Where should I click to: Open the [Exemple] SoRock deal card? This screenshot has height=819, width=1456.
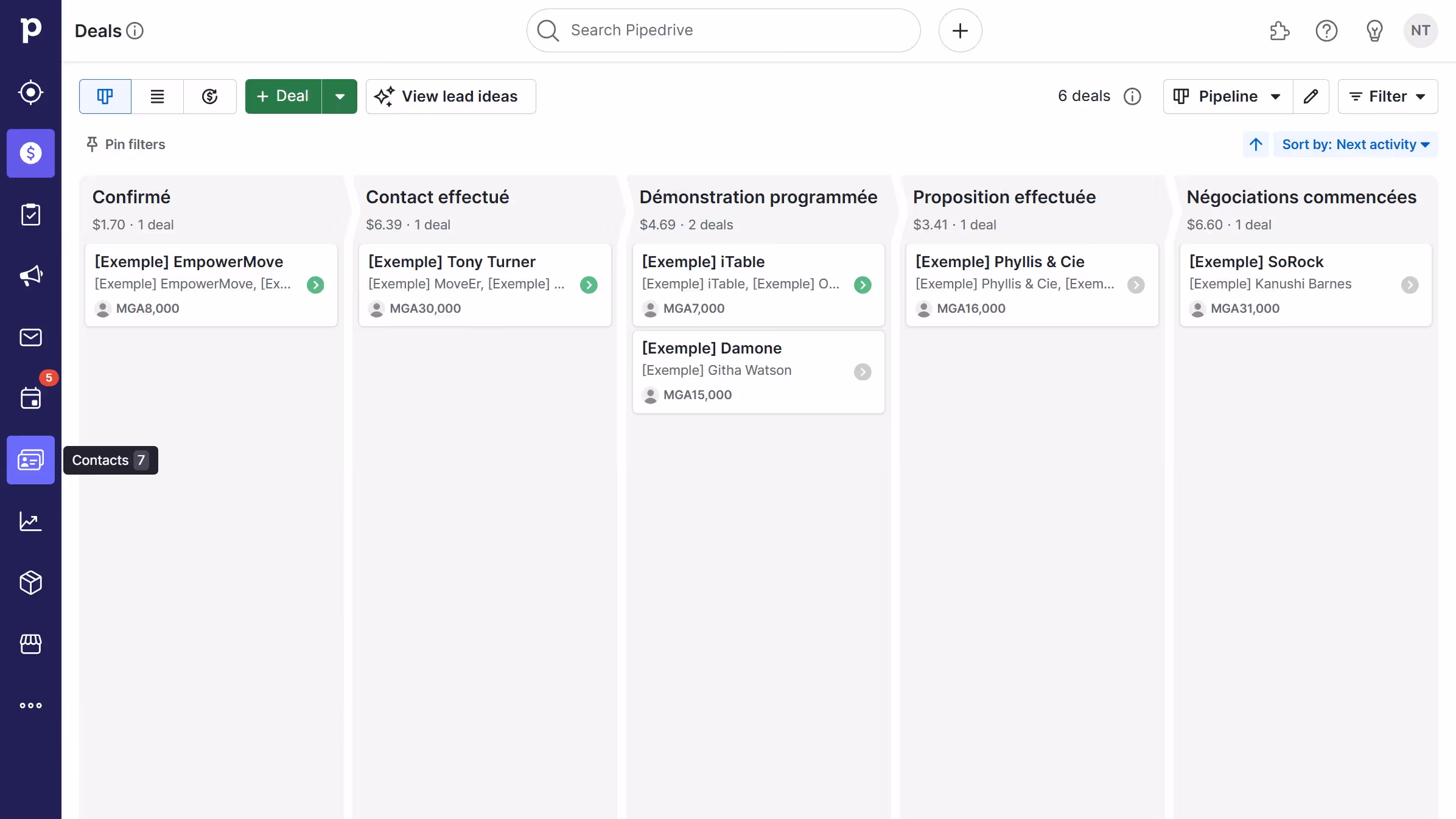point(1278,285)
